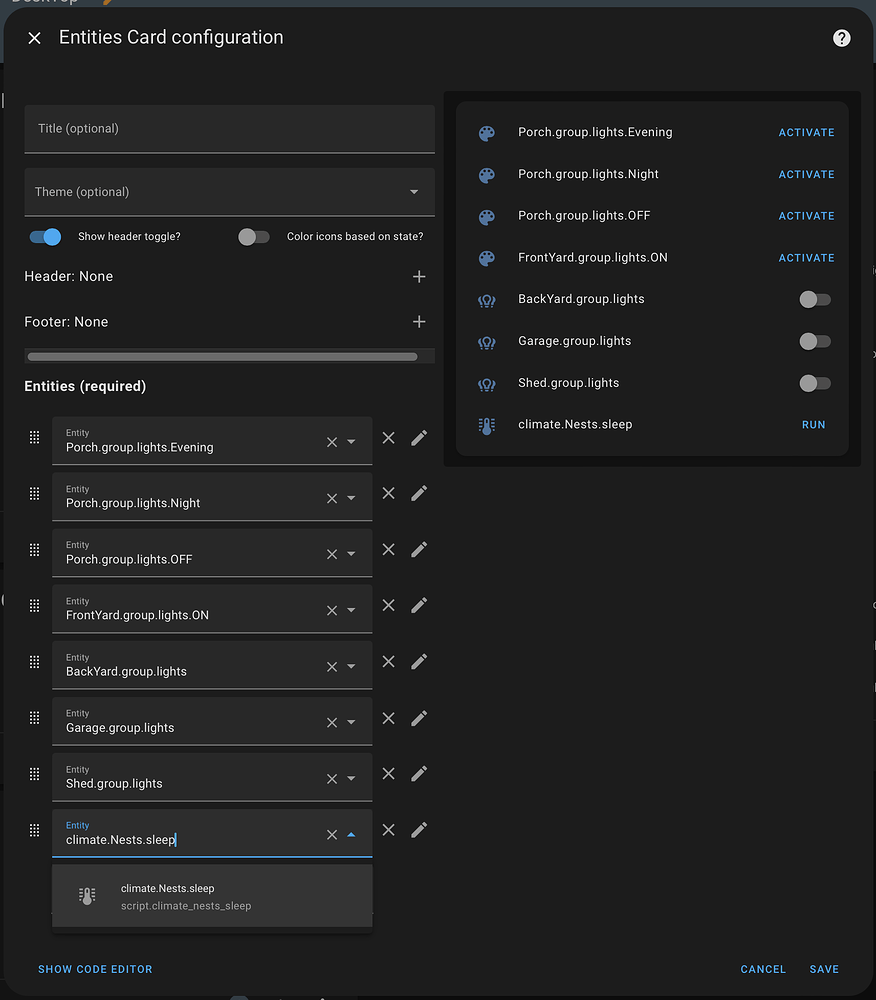Screen dimensions: 876x1000
Task: Click pencil icon for Garage.group.lights
Action: click(x=419, y=718)
